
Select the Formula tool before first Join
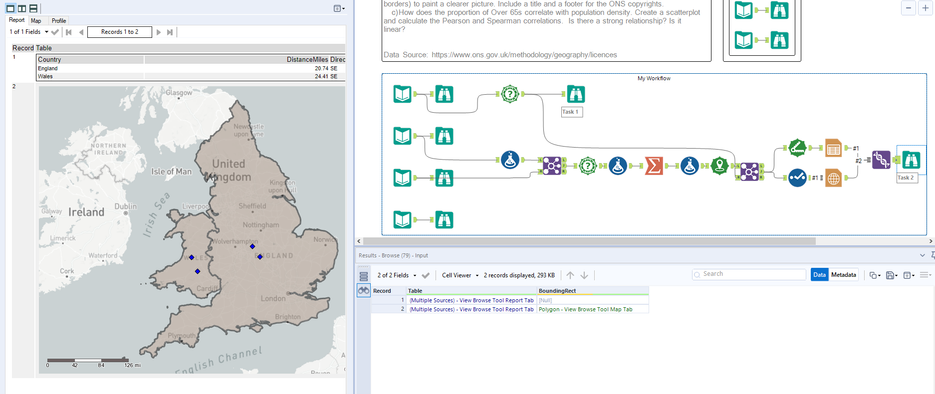click(x=509, y=160)
